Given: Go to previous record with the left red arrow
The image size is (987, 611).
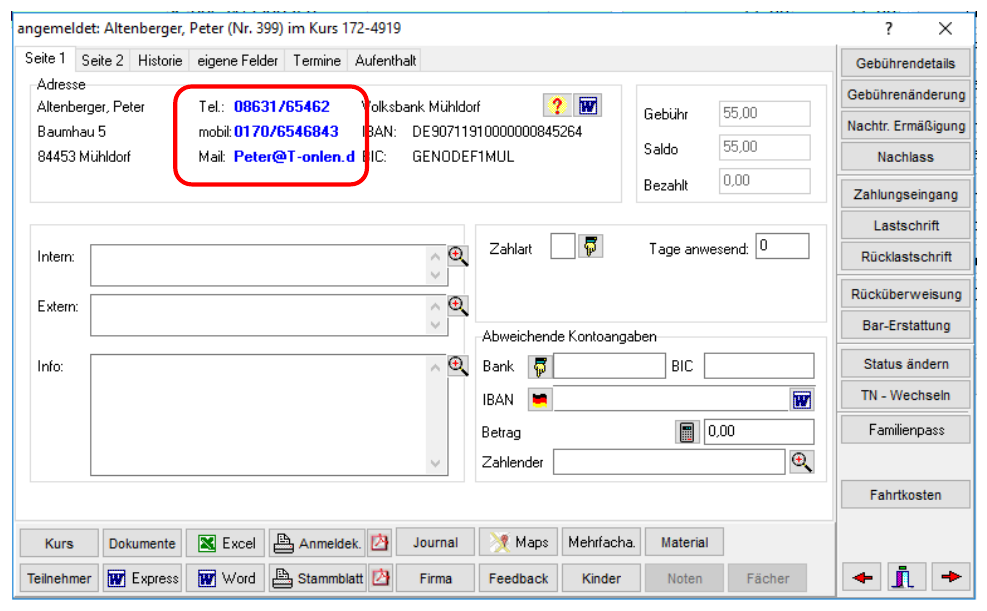Looking at the screenshot, I should 862,577.
